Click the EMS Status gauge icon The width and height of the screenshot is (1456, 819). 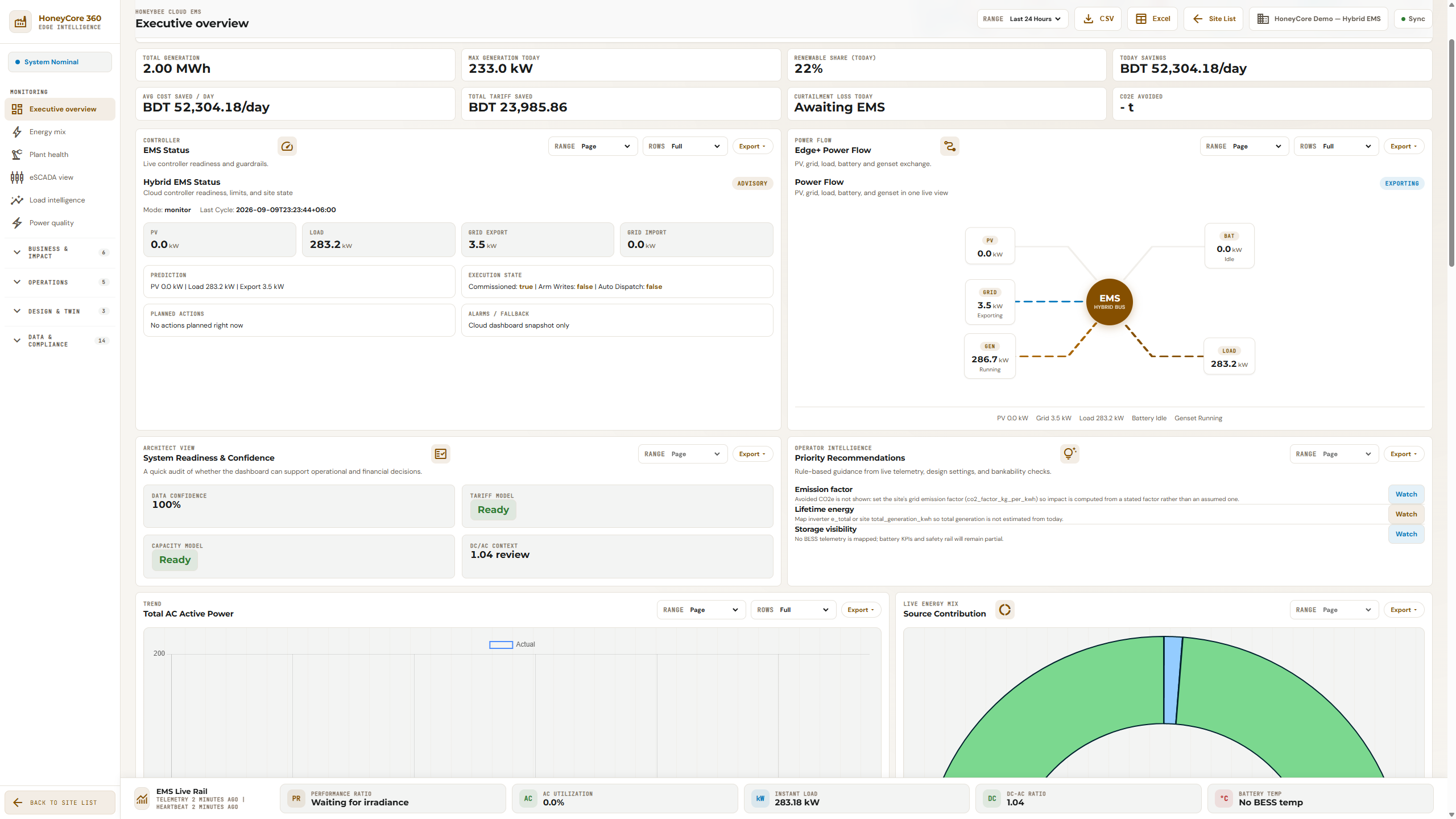click(x=287, y=146)
